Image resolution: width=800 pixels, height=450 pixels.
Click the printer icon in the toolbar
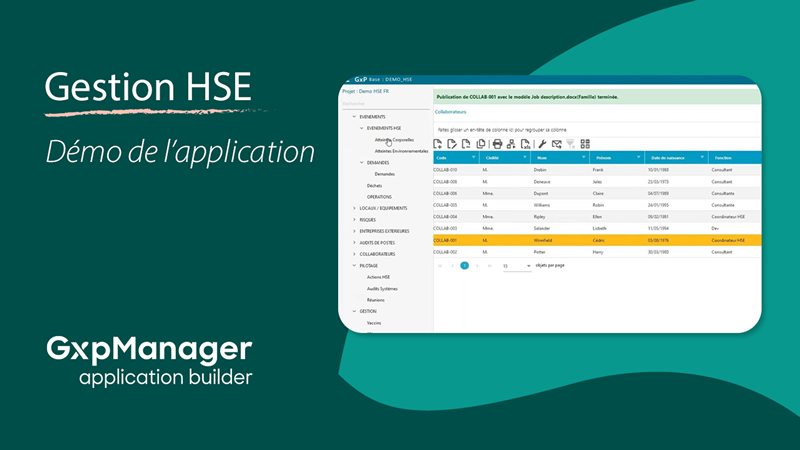tap(497, 144)
